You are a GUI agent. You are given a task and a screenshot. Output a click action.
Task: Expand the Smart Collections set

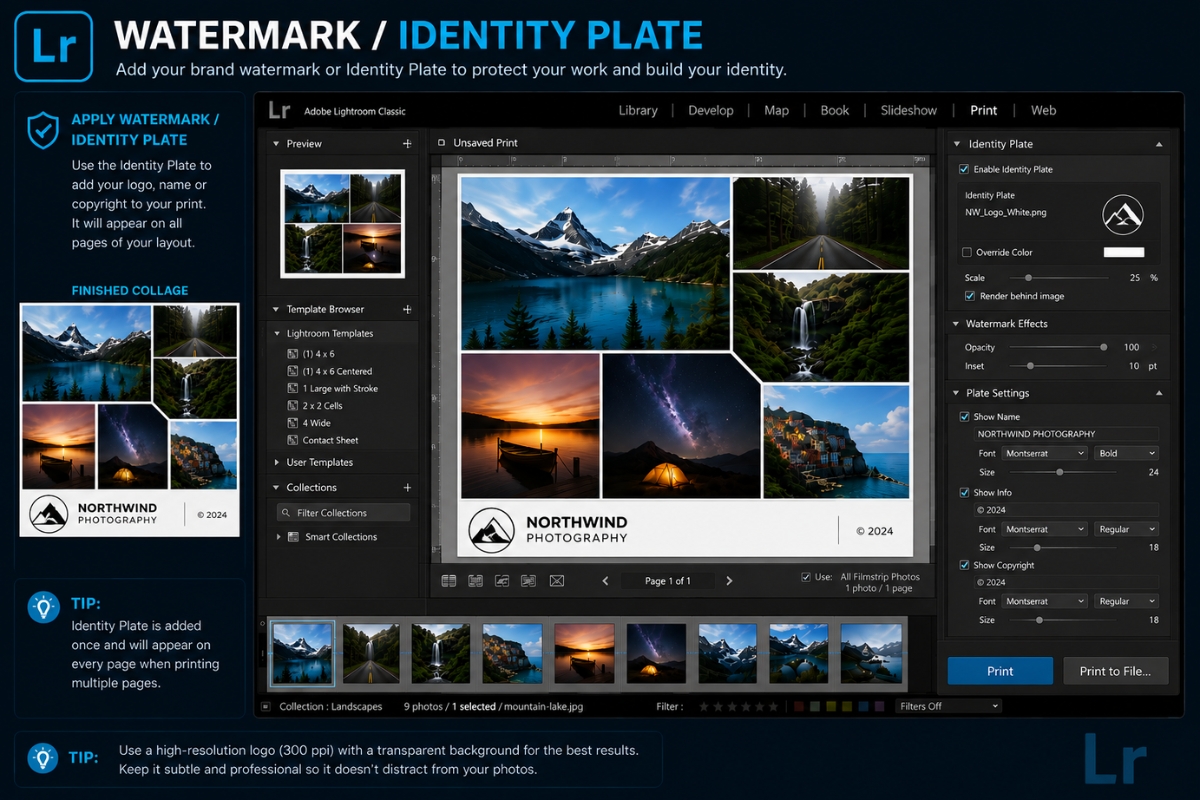[x=278, y=537]
